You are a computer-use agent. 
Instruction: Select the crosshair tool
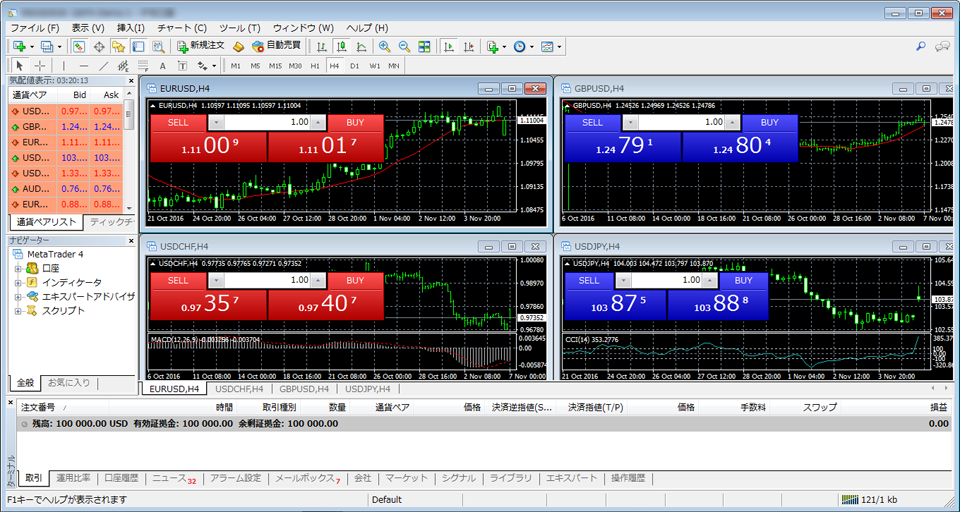(40, 66)
